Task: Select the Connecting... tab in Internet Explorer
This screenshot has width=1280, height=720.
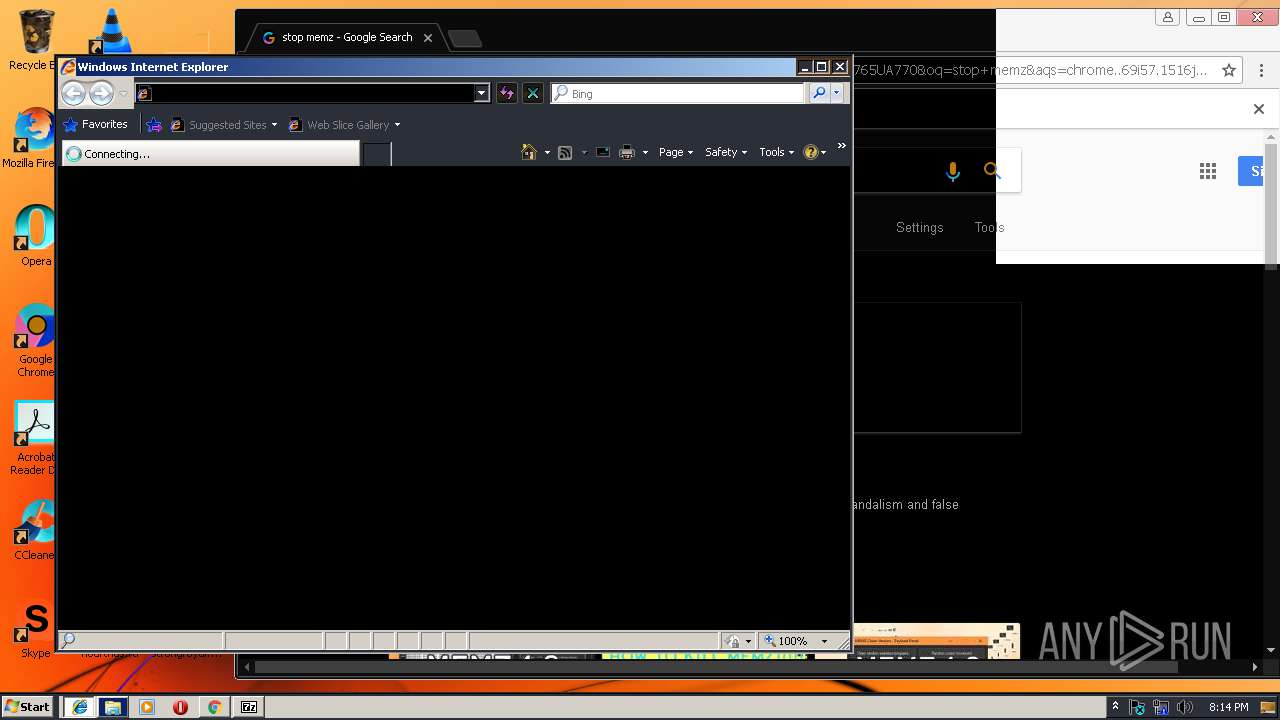Action: coord(210,154)
